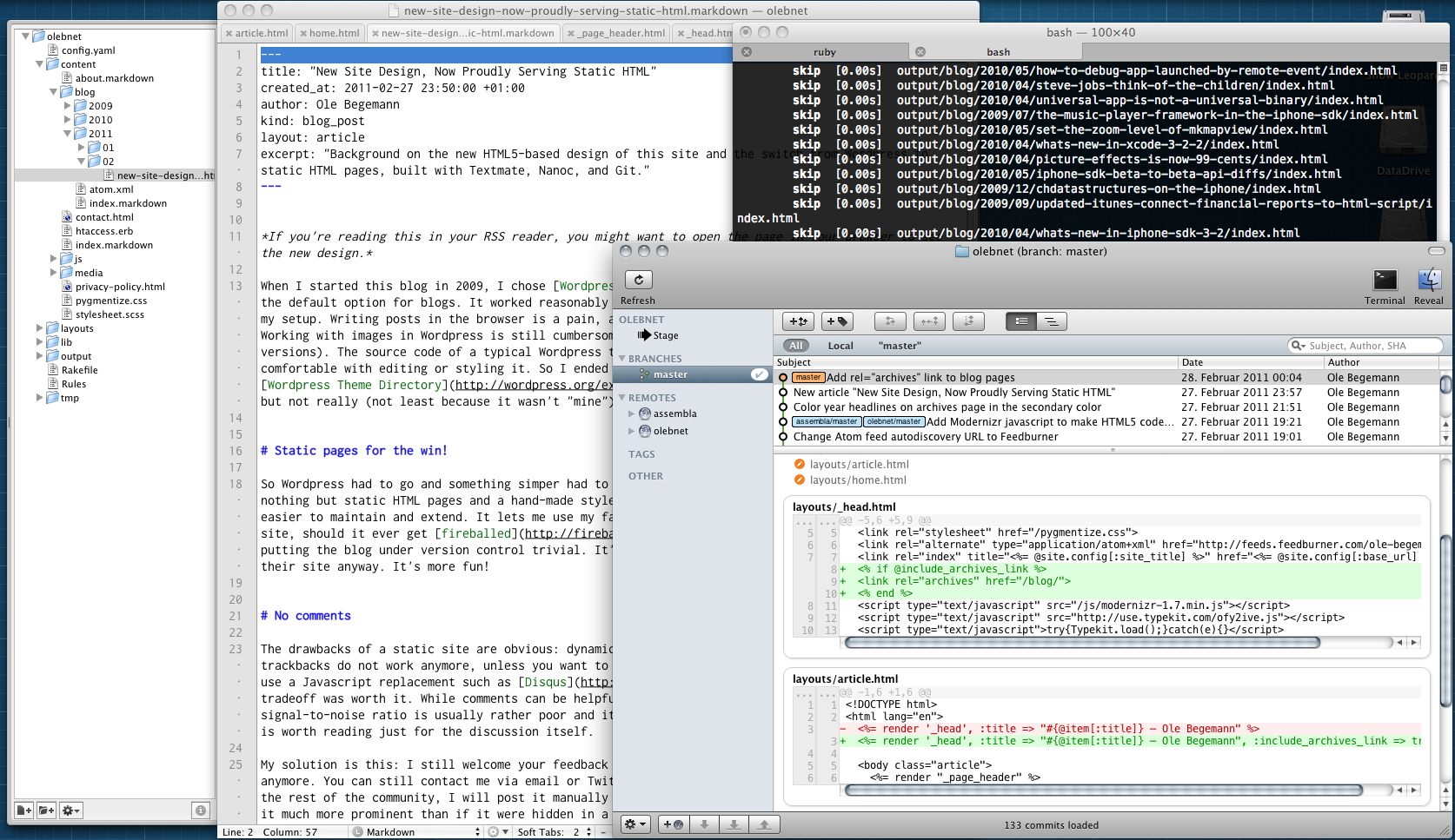Click the new folder button in project drawer
The image size is (1455, 840).
46,810
